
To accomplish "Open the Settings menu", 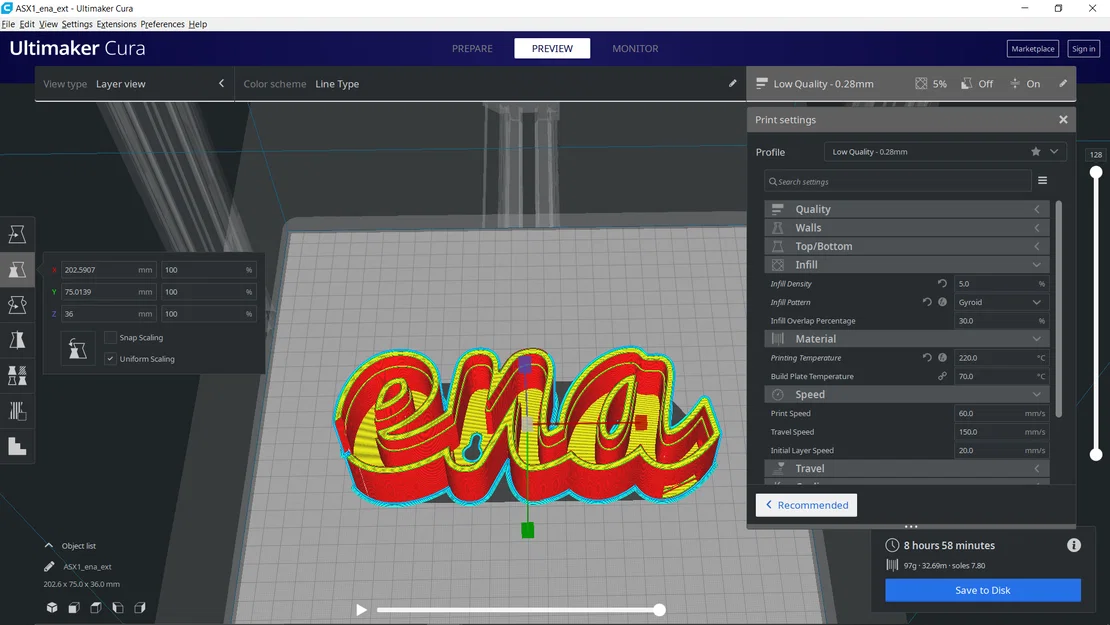I will coord(76,24).
